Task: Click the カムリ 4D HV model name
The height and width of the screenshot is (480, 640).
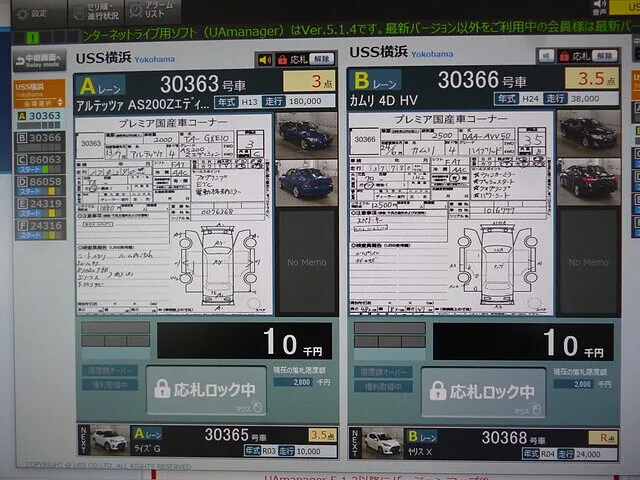Action: pos(383,100)
